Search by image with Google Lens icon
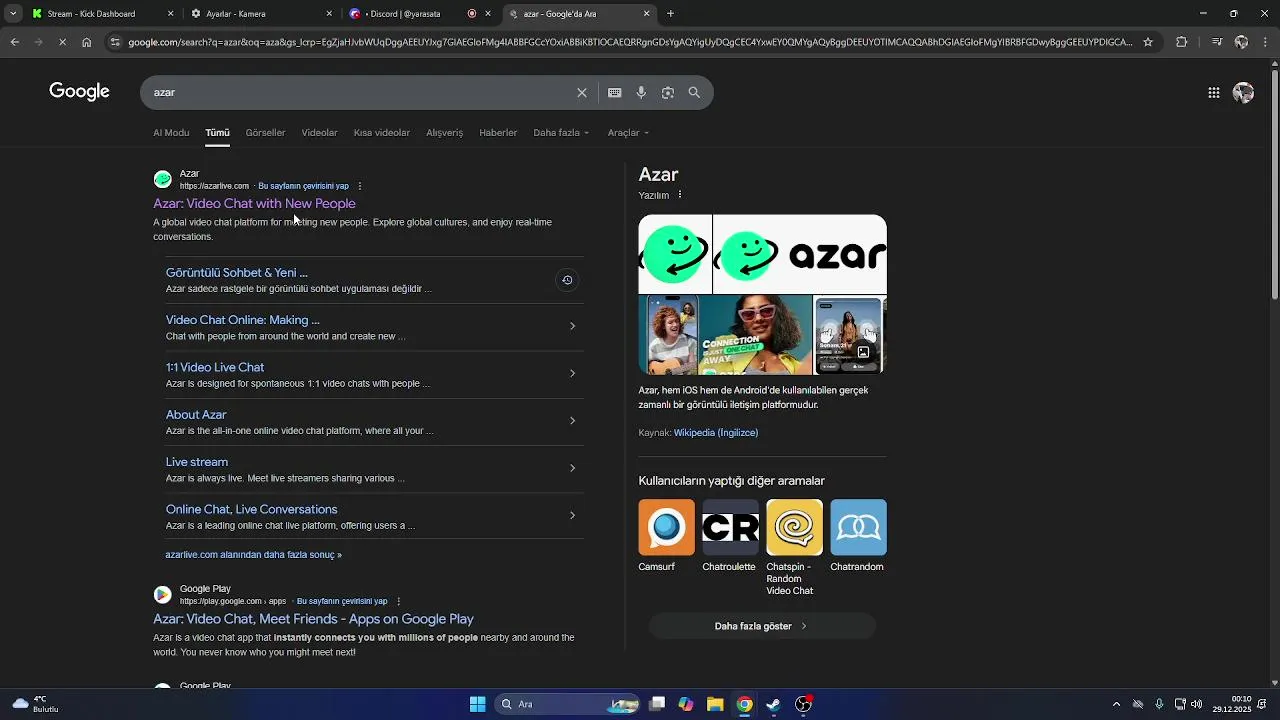The width and height of the screenshot is (1280, 720). pyautogui.click(x=668, y=93)
